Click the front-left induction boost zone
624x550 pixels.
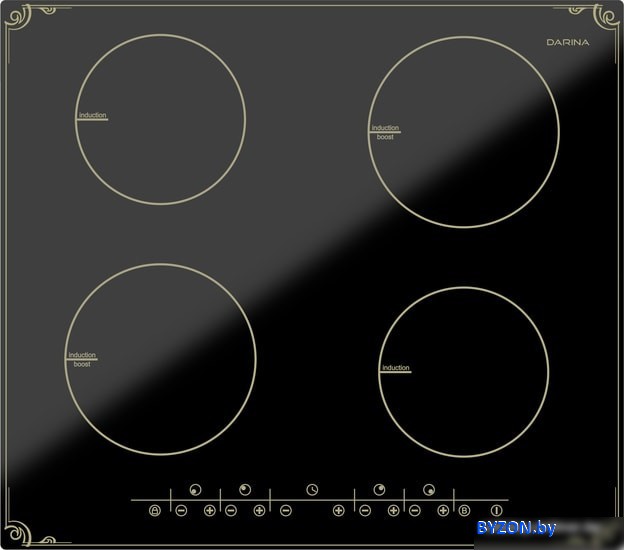coord(160,359)
